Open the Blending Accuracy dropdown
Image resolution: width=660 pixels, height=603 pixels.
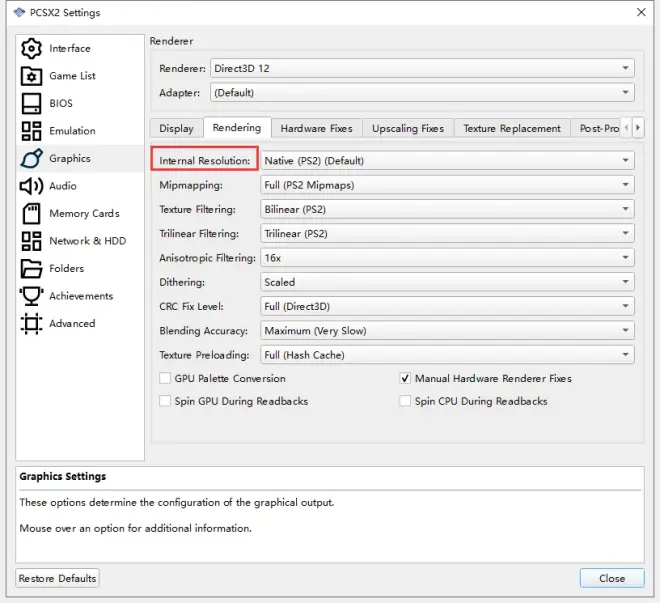click(447, 331)
